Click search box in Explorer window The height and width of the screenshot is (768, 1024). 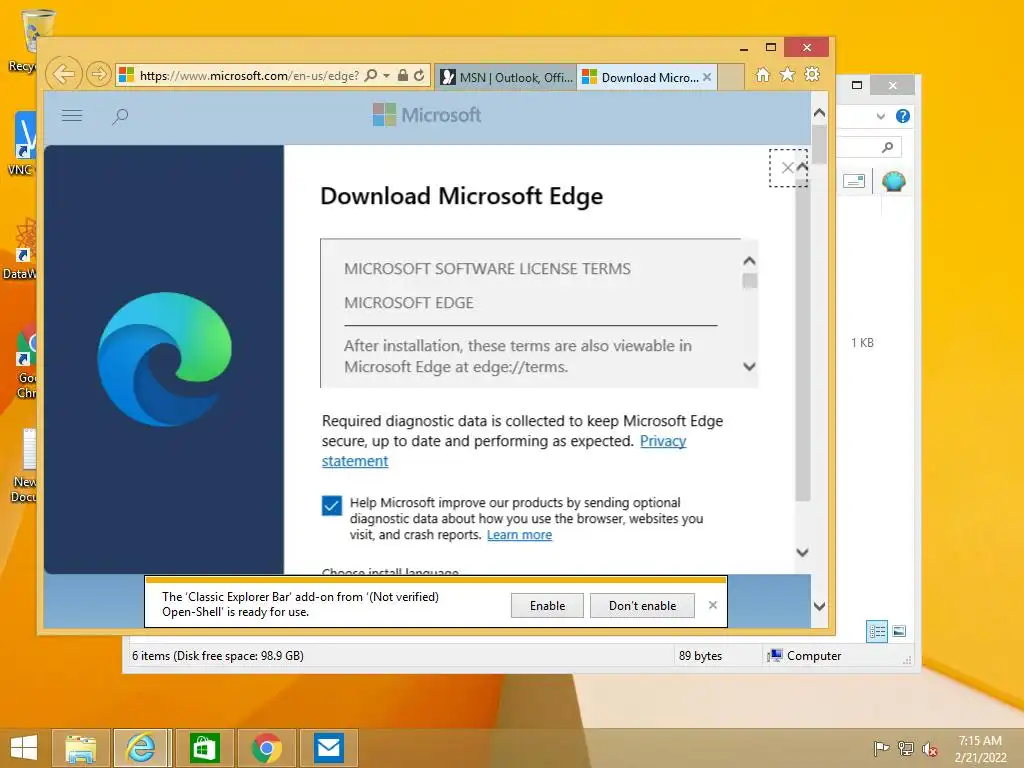tap(869, 147)
